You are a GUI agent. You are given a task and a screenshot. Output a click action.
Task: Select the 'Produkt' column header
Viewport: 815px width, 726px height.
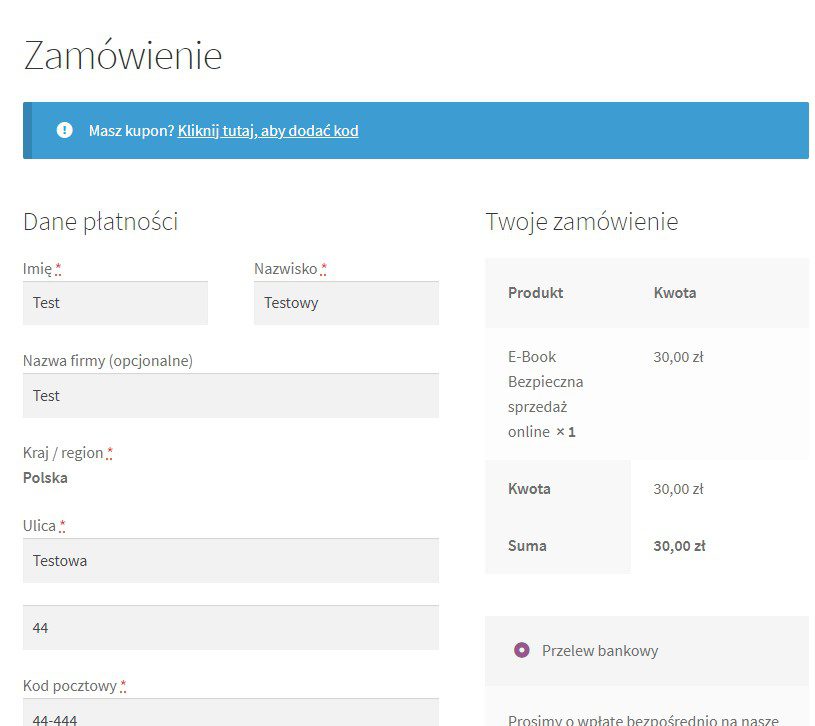(535, 293)
